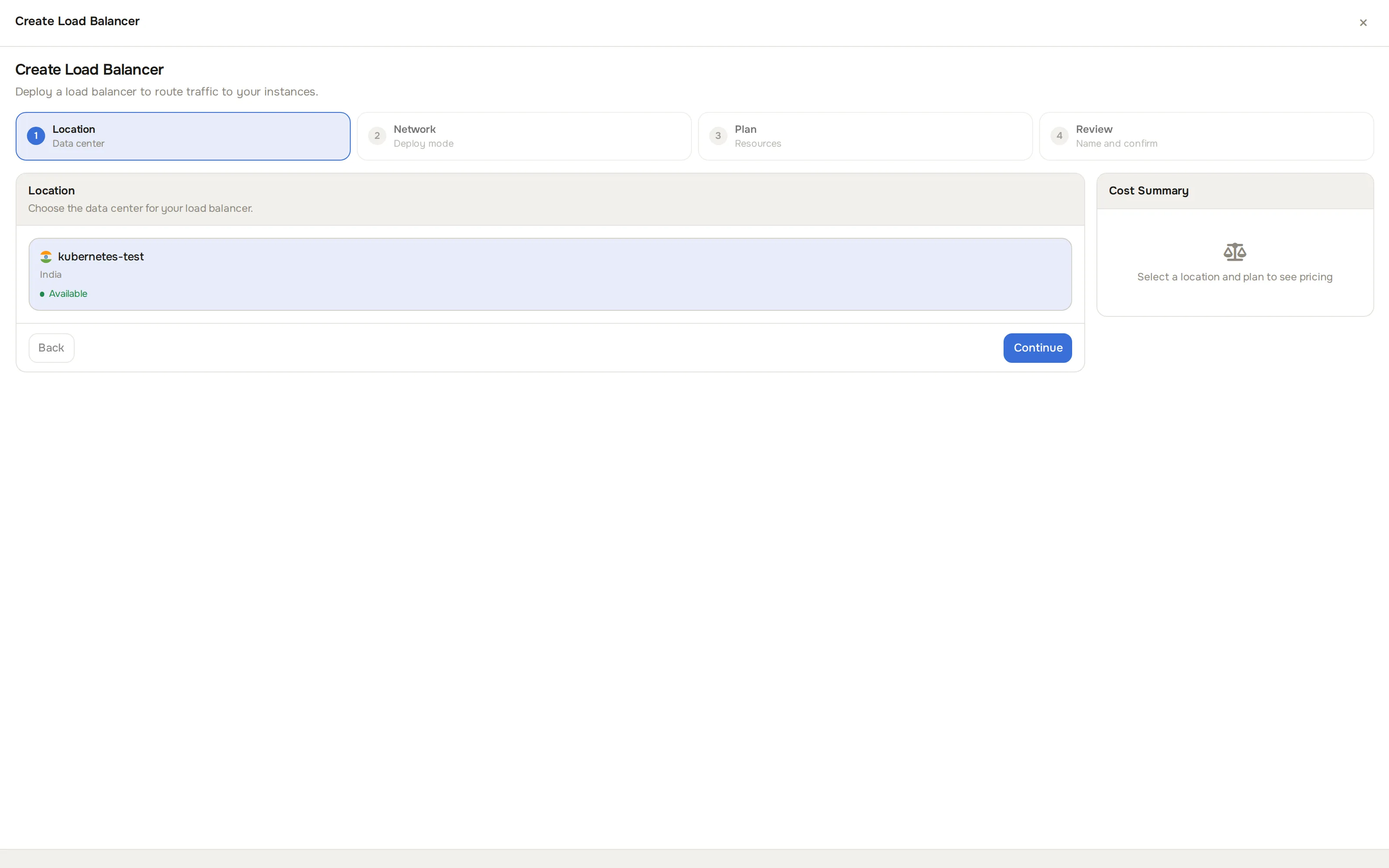
Task: Click the 'Deploy a load balancer' subtitle
Action: click(x=166, y=92)
